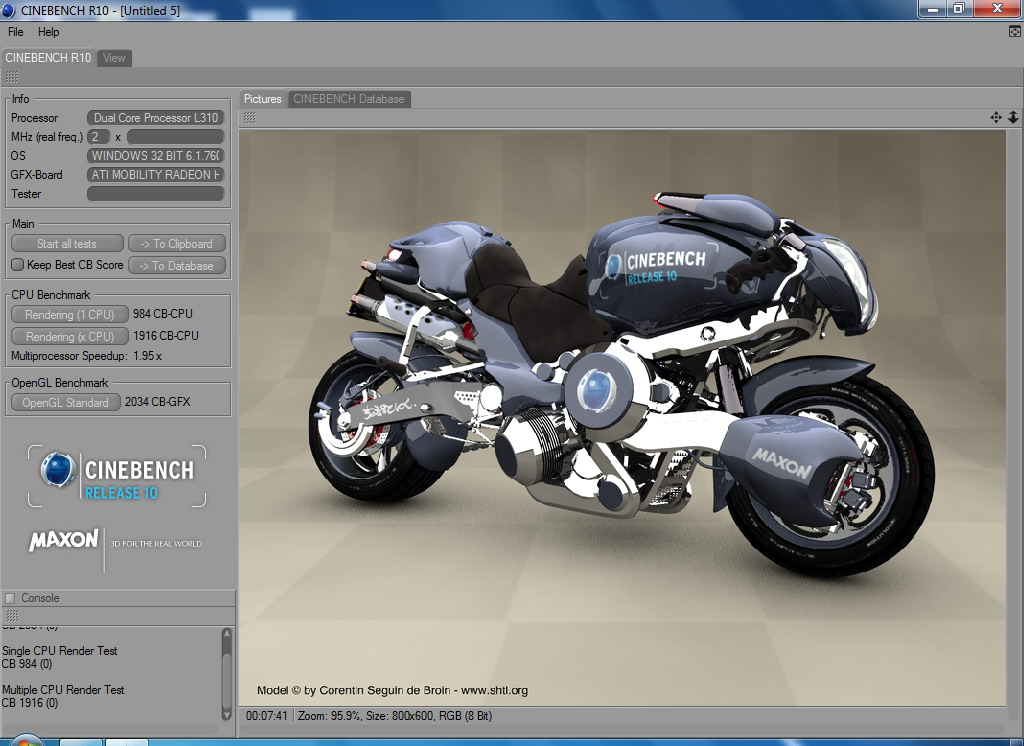This screenshot has width=1024, height=746.
Task: Click Multiple CPU Render Test console line
Action: point(63,690)
